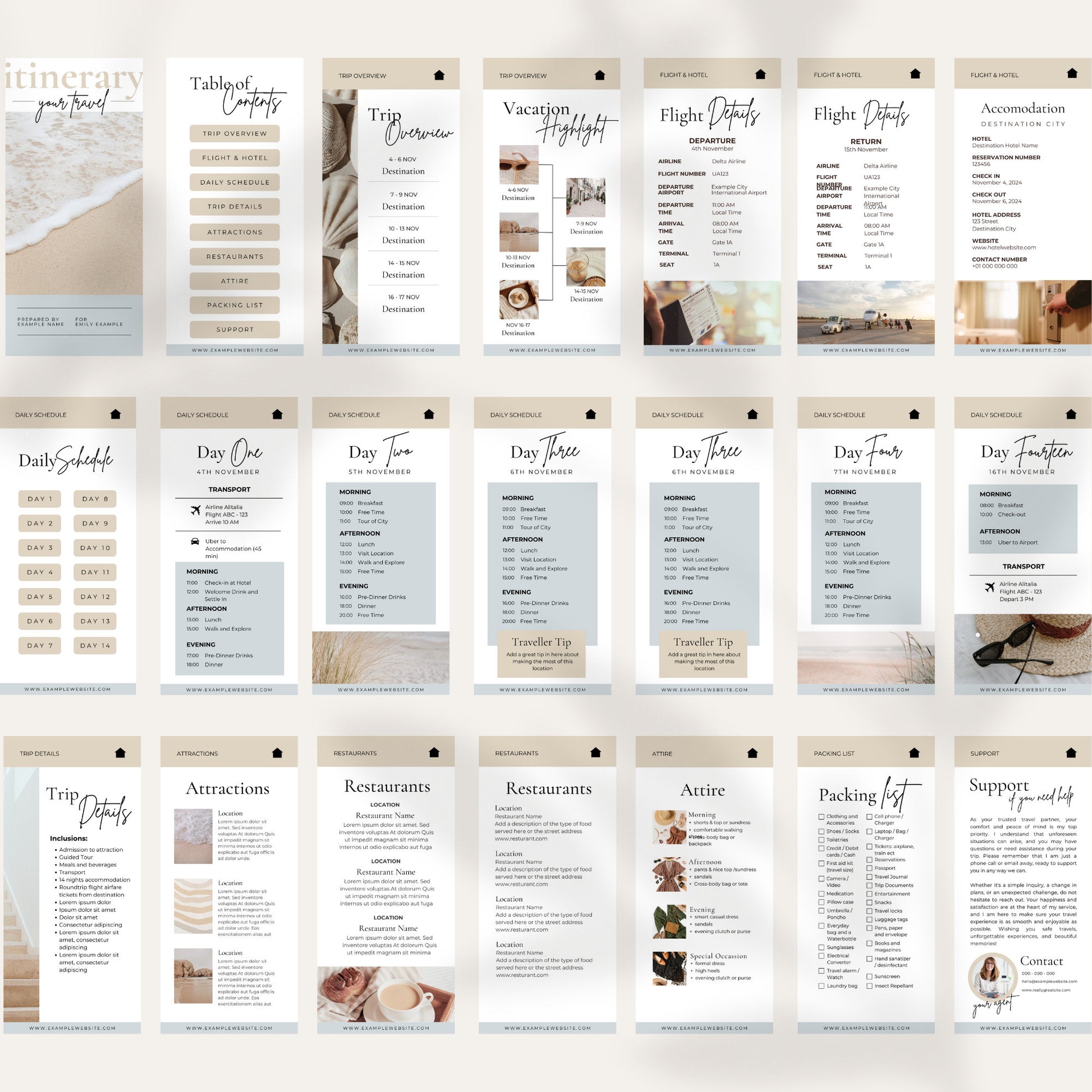Click 'Inclusions:' heading on Trip Details page

(x=69, y=838)
